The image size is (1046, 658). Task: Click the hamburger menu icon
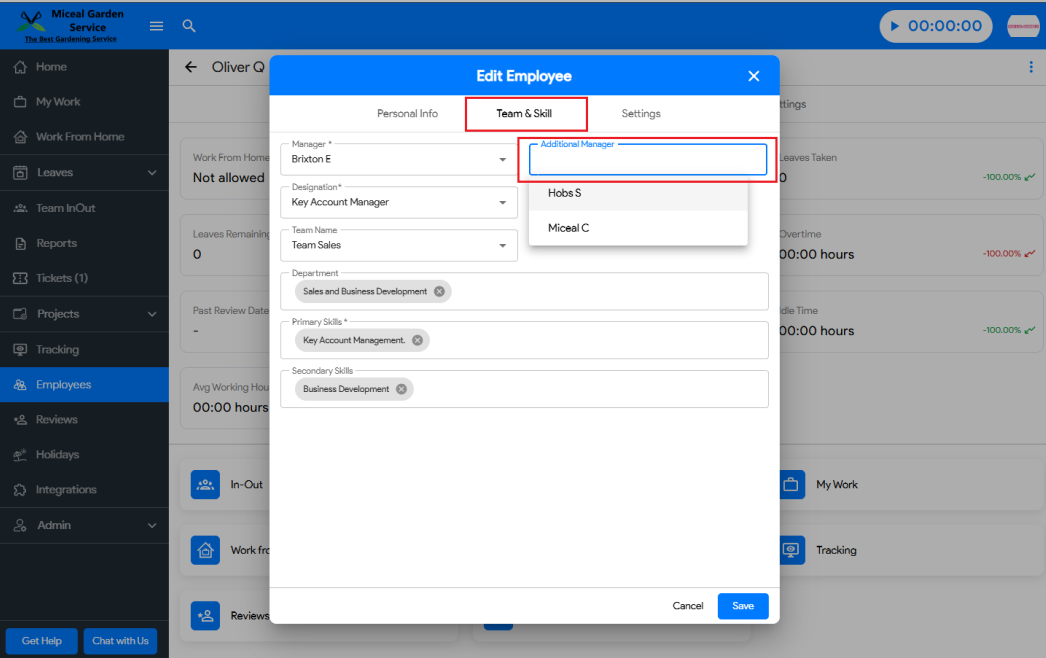[x=156, y=26]
